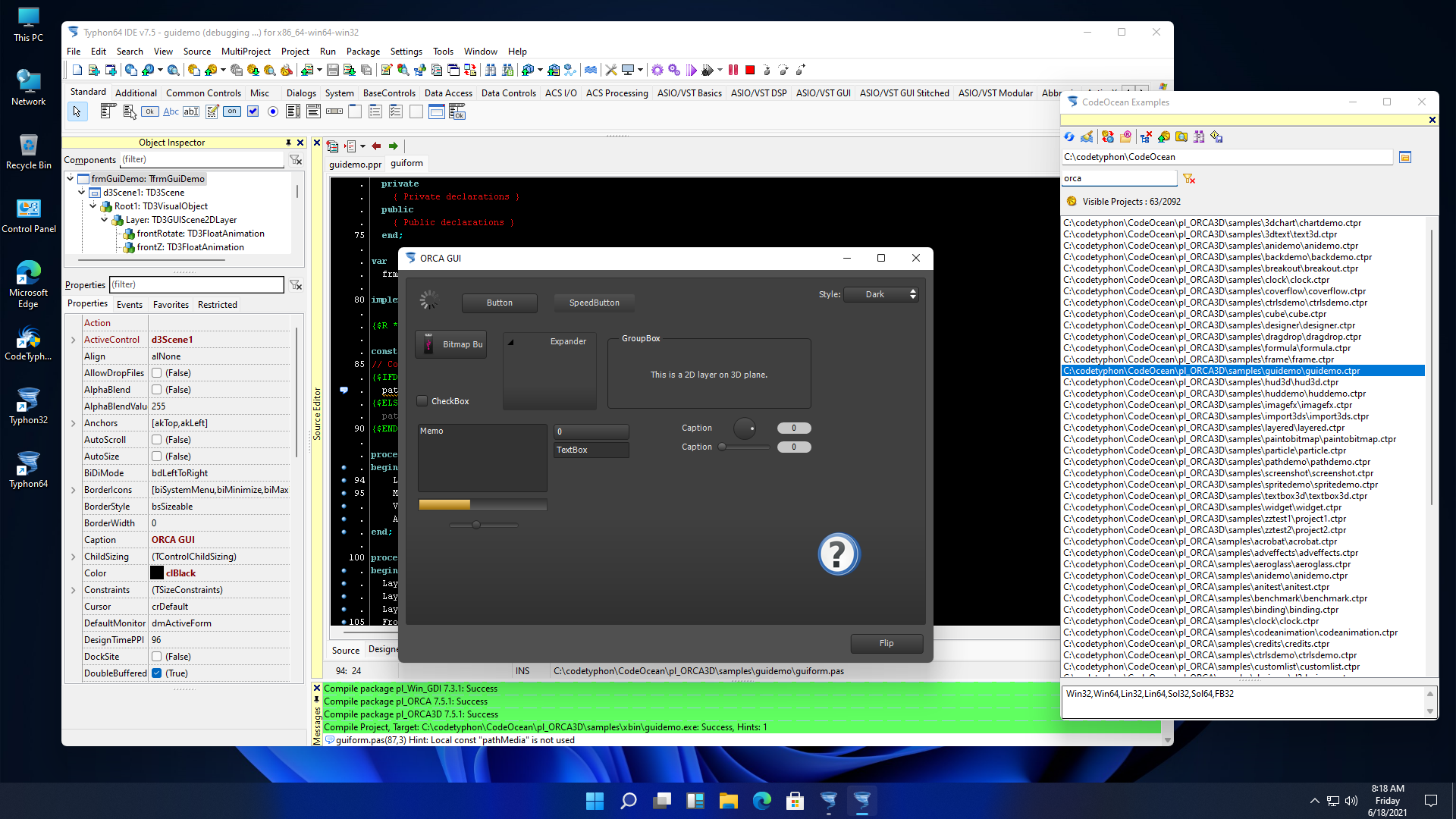Expand the BorderIcons property

[74, 490]
